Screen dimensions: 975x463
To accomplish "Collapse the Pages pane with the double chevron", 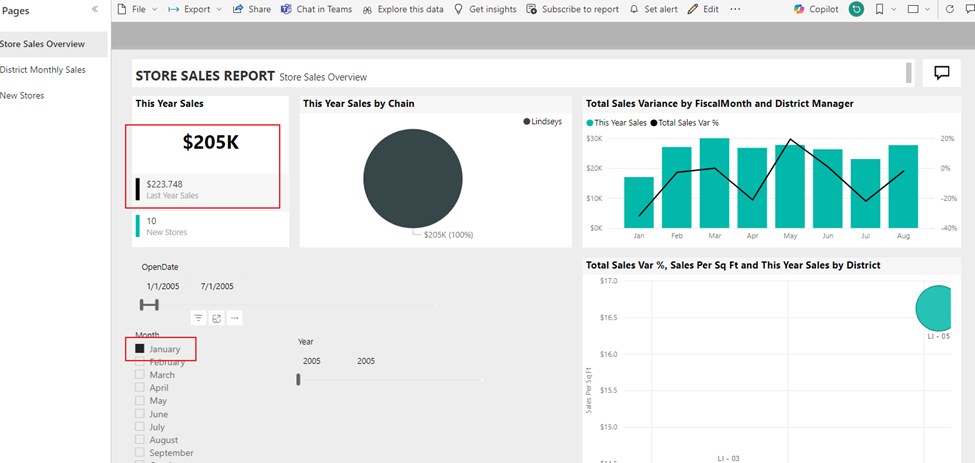I will pyautogui.click(x=95, y=9).
